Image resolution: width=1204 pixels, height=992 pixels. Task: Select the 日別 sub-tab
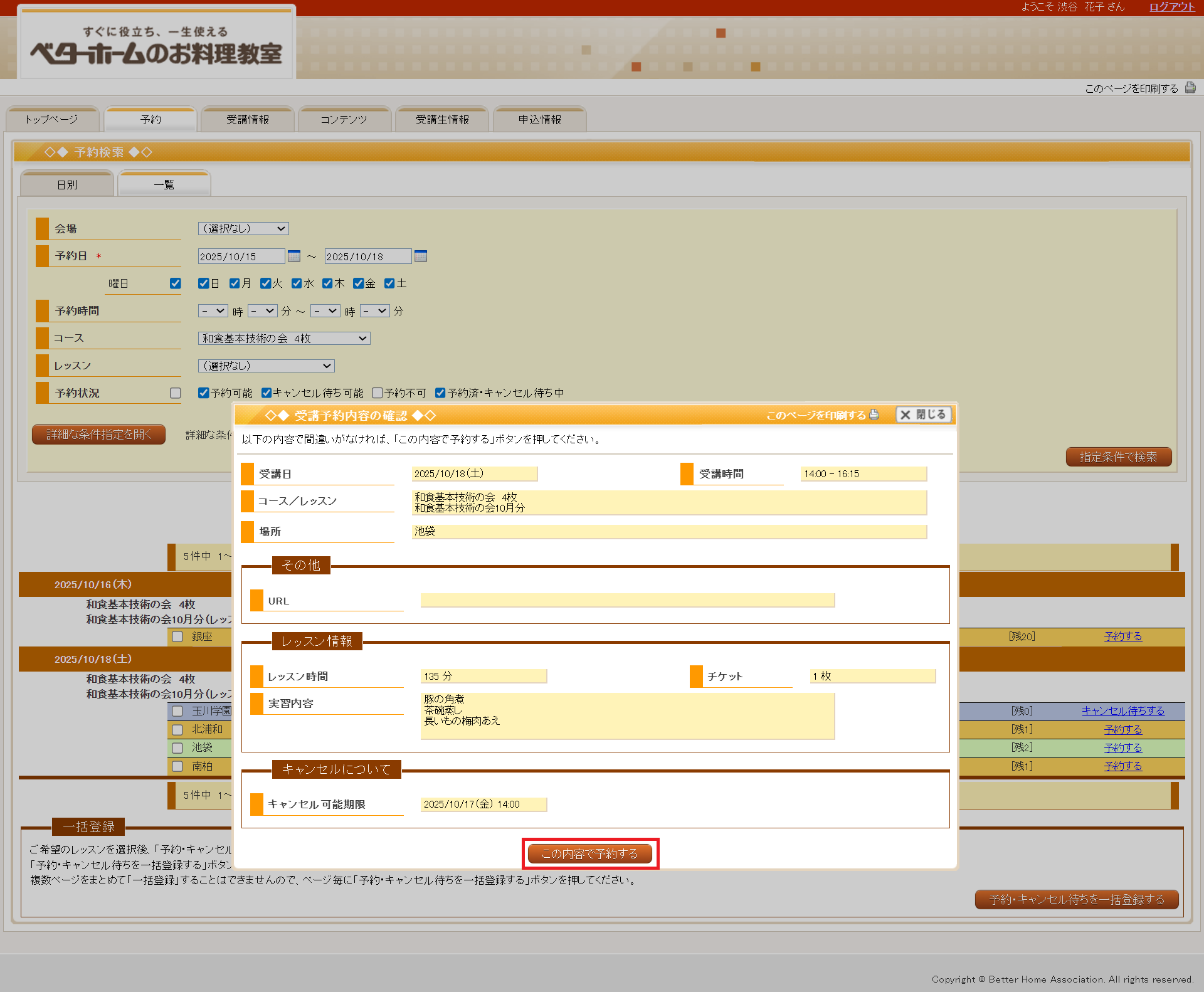click(67, 184)
